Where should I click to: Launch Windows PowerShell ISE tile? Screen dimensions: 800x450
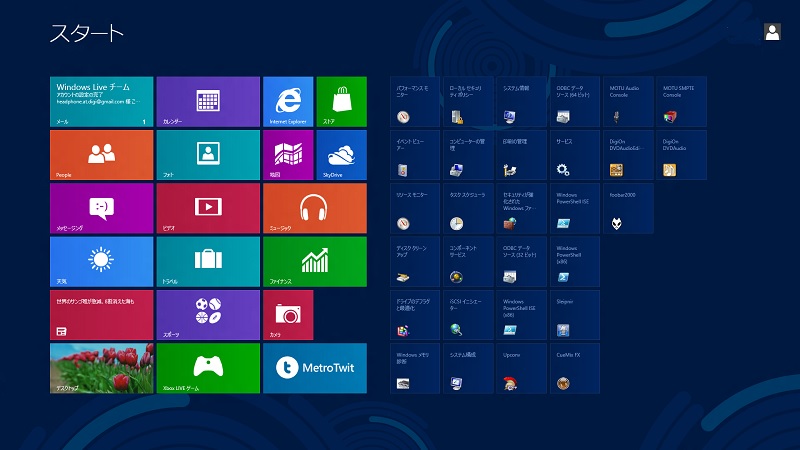click(x=575, y=208)
